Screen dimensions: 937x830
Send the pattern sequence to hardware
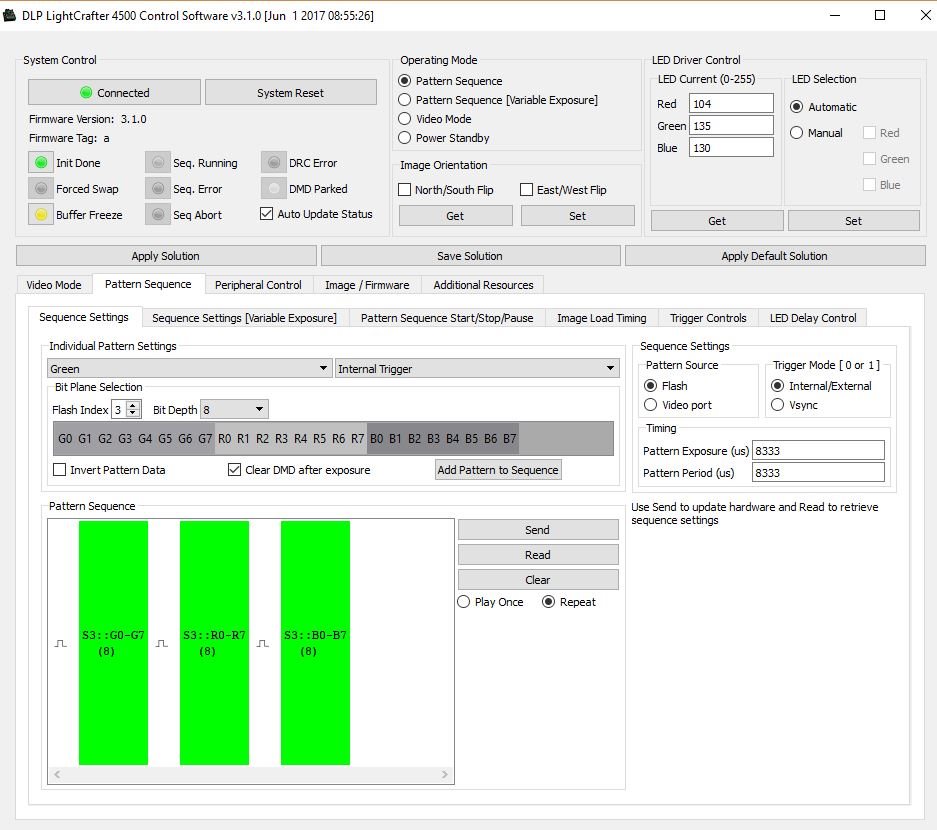(x=538, y=530)
